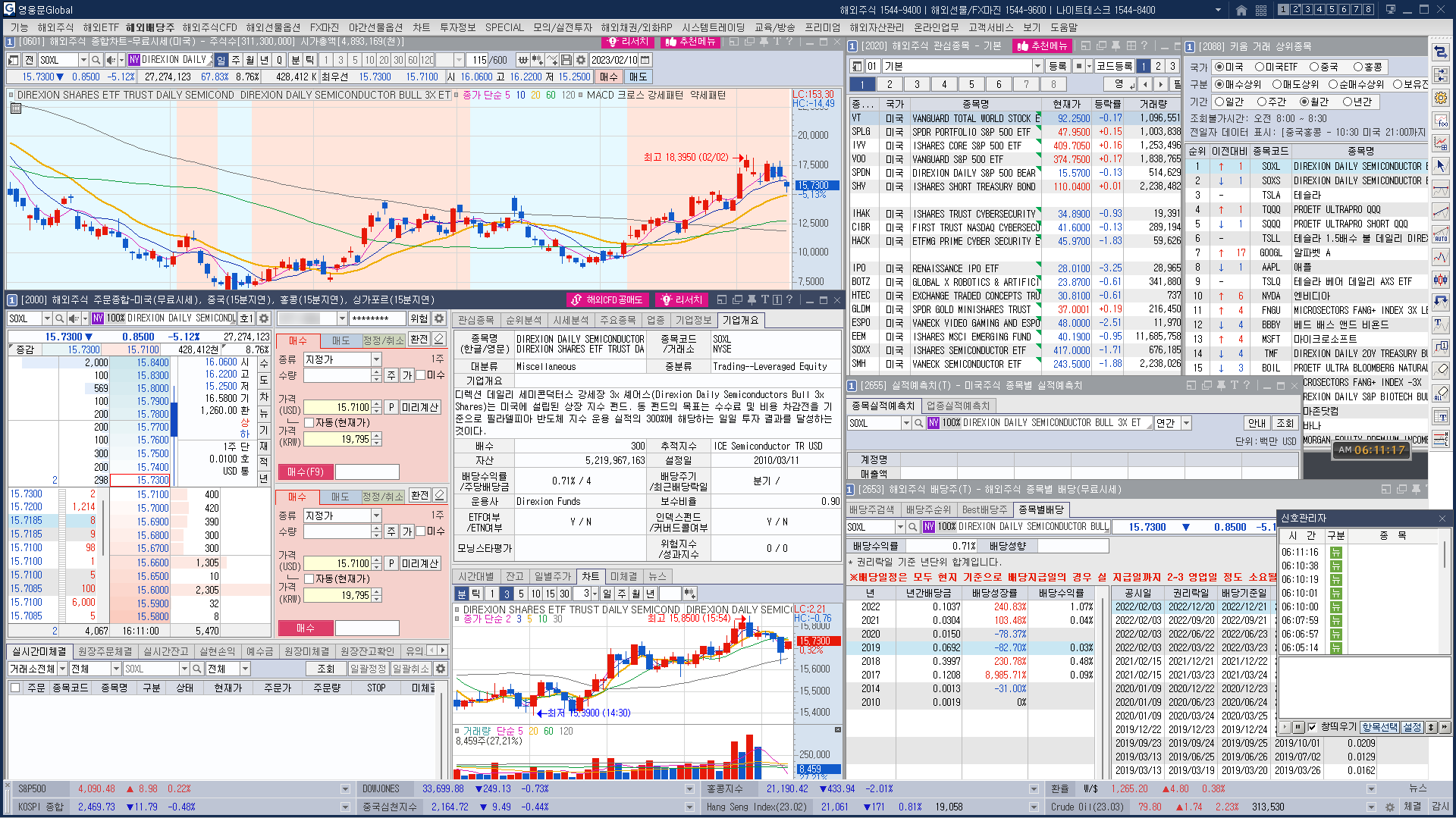Open the minute interval dropdown showing 3
The image size is (1456, 818).
595,594
